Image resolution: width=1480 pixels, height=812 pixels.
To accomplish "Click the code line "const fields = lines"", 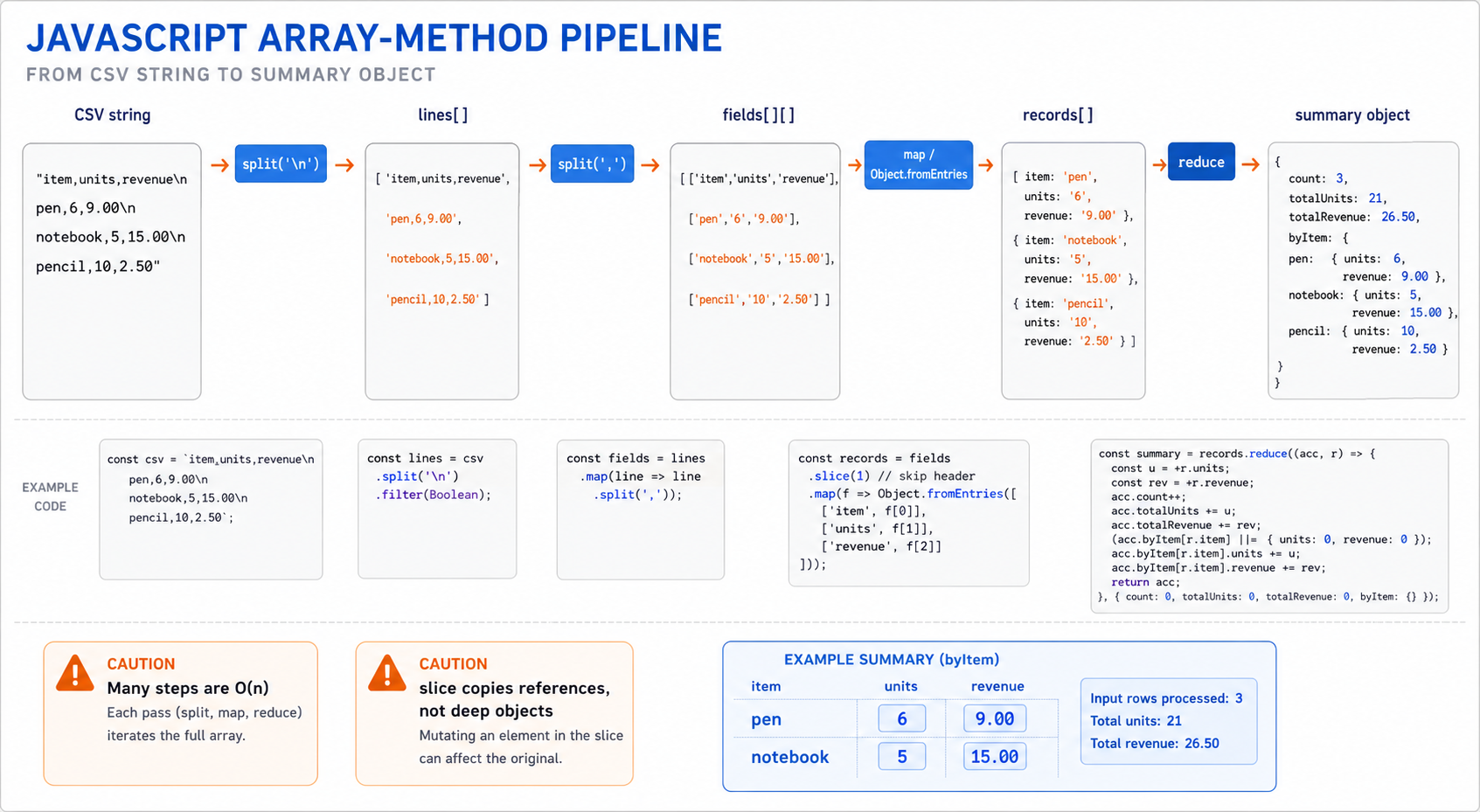I will (x=636, y=458).
